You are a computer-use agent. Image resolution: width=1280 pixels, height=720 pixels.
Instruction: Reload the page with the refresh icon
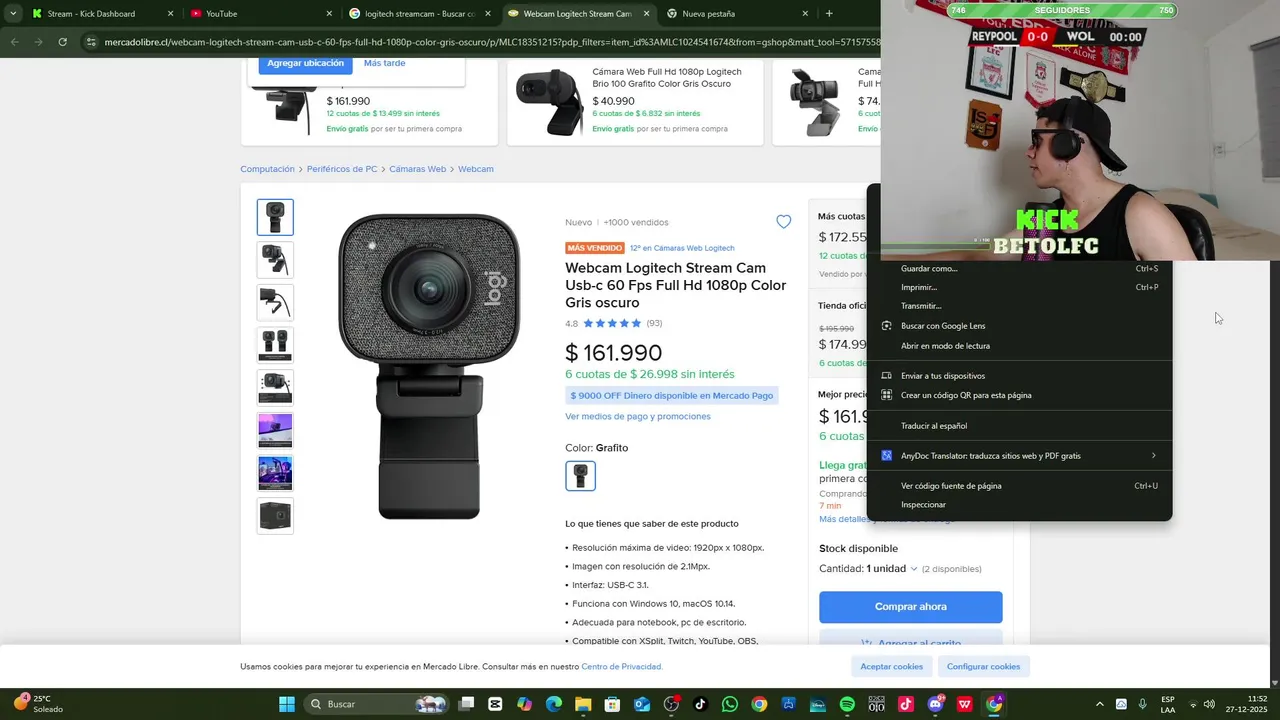[x=62, y=42]
